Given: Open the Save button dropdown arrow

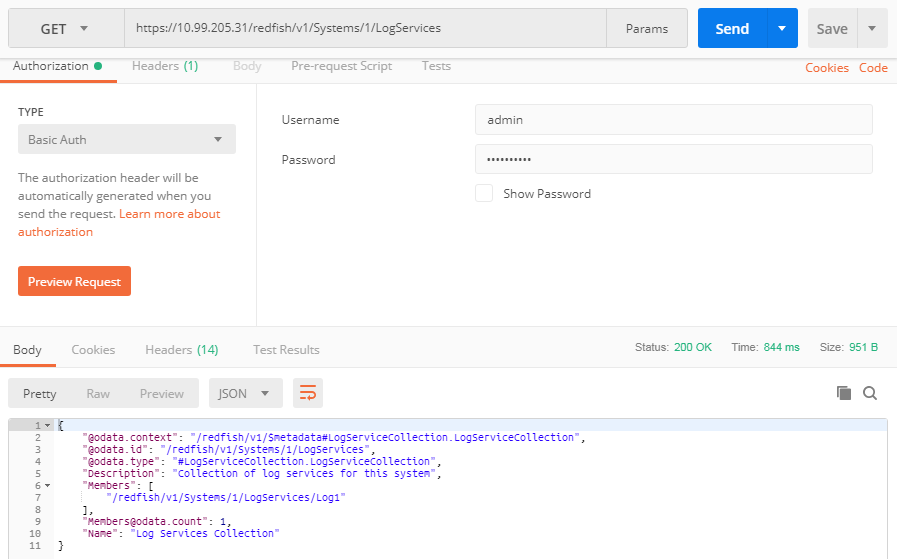Looking at the screenshot, I should pyautogui.click(x=872, y=28).
